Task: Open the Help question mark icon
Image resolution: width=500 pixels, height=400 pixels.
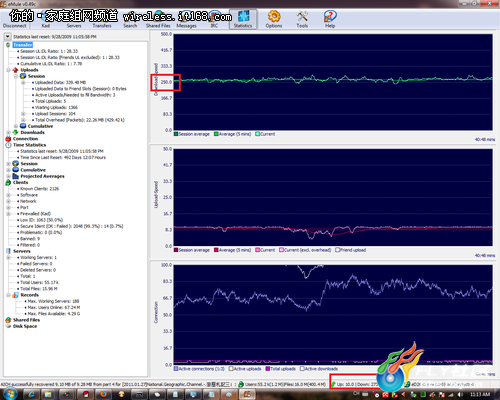Action: click(330, 16)
